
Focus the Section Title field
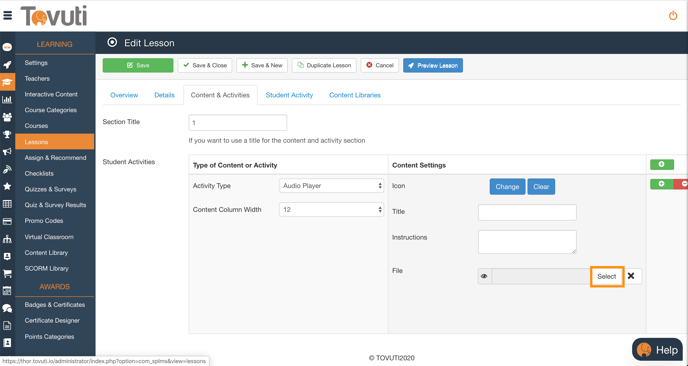point(238,122)
